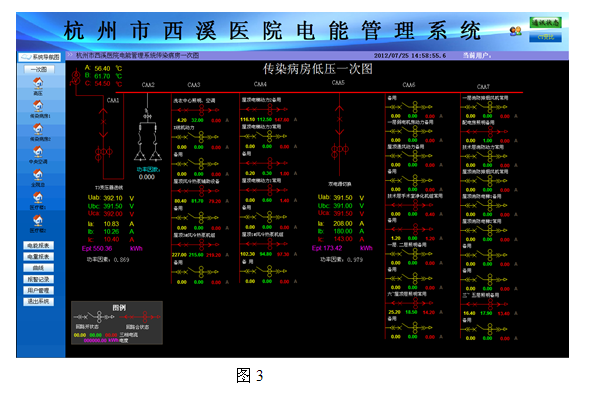Open the 传染病房1 house icon

pyautogui.click(x=38, y=106)
